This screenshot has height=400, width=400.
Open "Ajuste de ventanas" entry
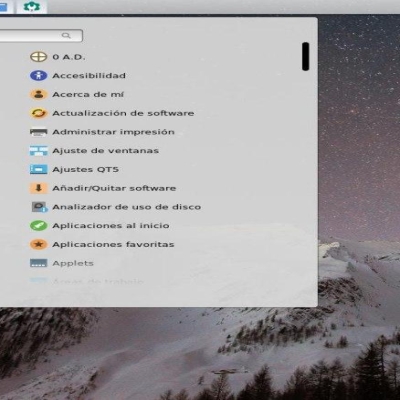105,151
